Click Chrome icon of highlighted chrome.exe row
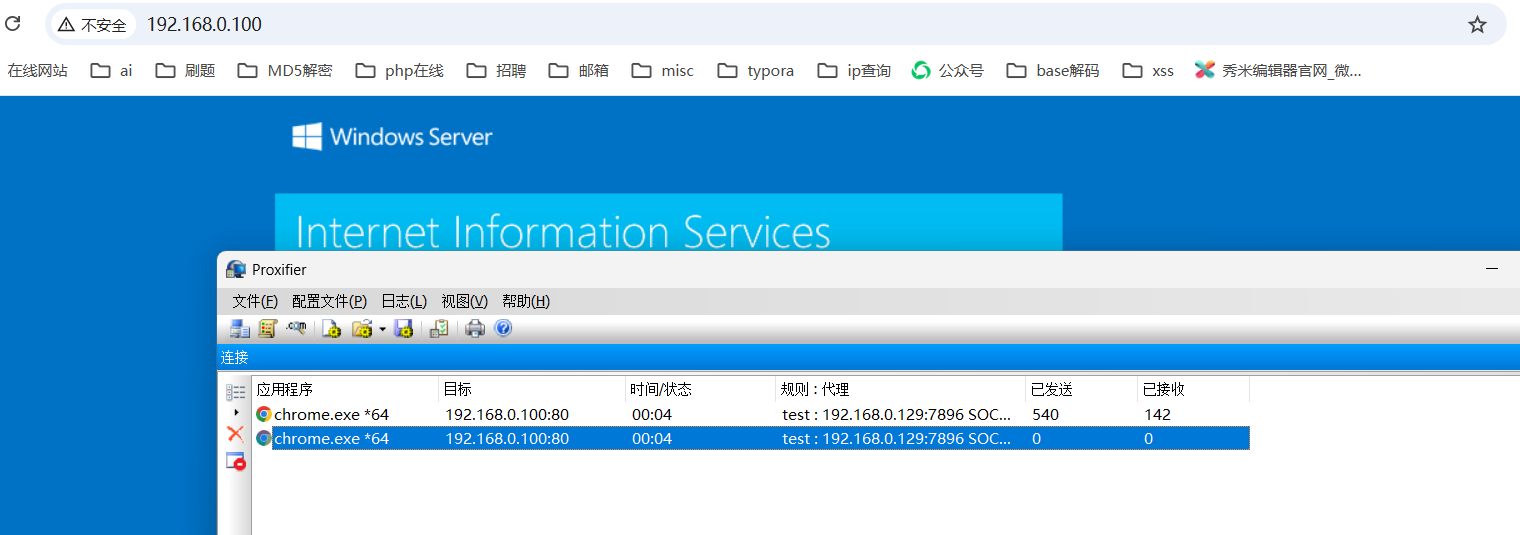Viewport: 1520px width, 535px height. tap(264, 438)
